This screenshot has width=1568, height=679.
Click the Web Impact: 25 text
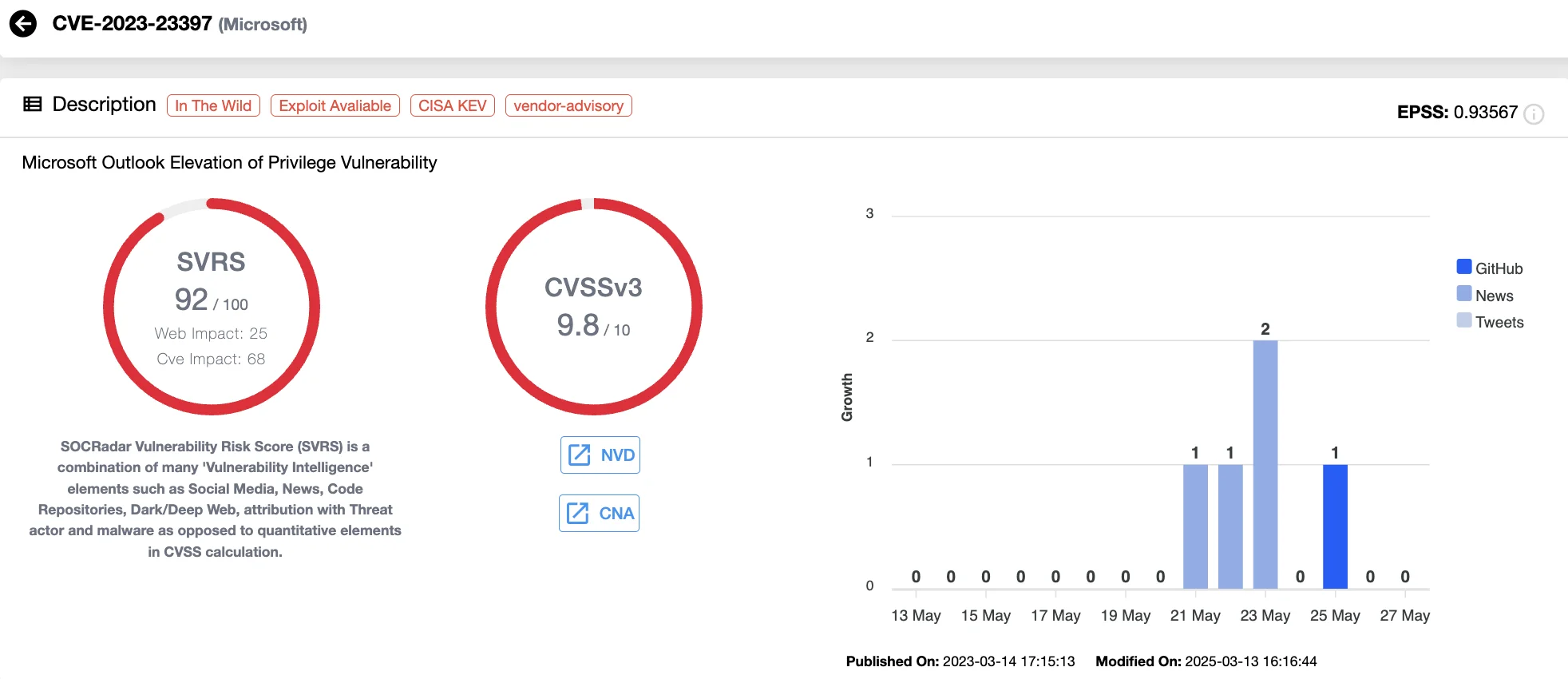click(211, 333)
